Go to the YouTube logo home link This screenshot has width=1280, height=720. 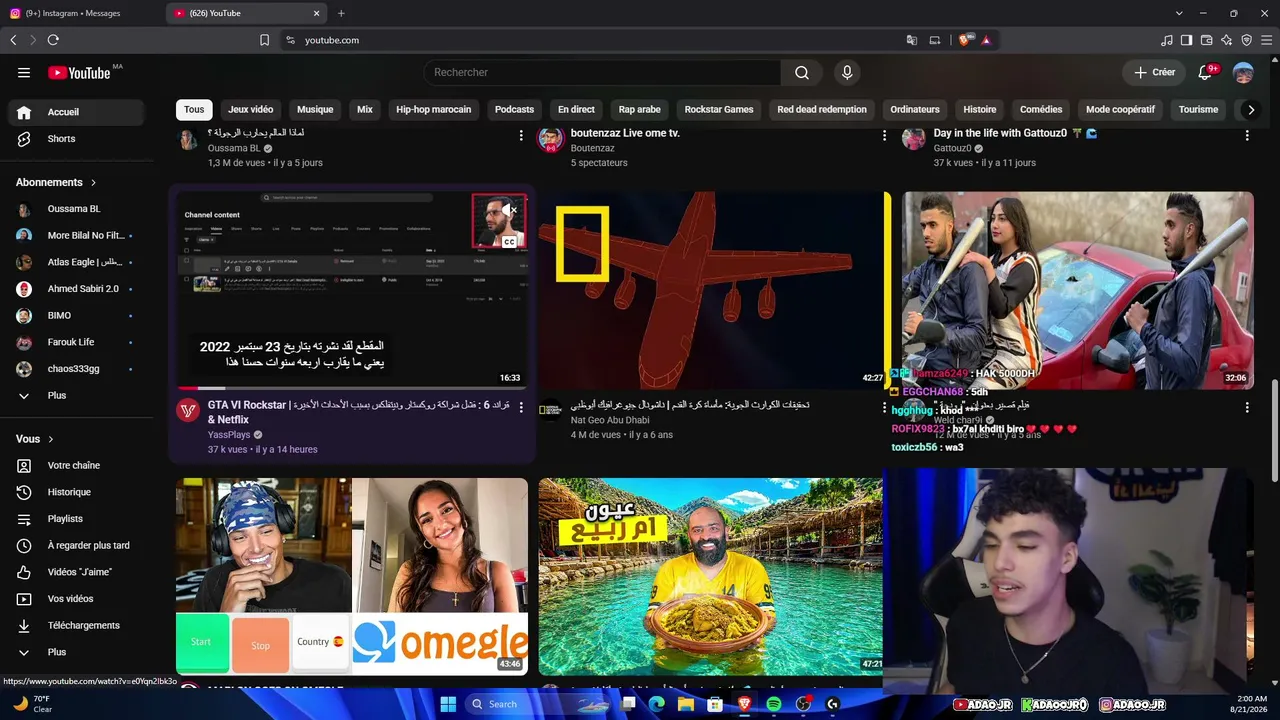click(x=79, y=72)
